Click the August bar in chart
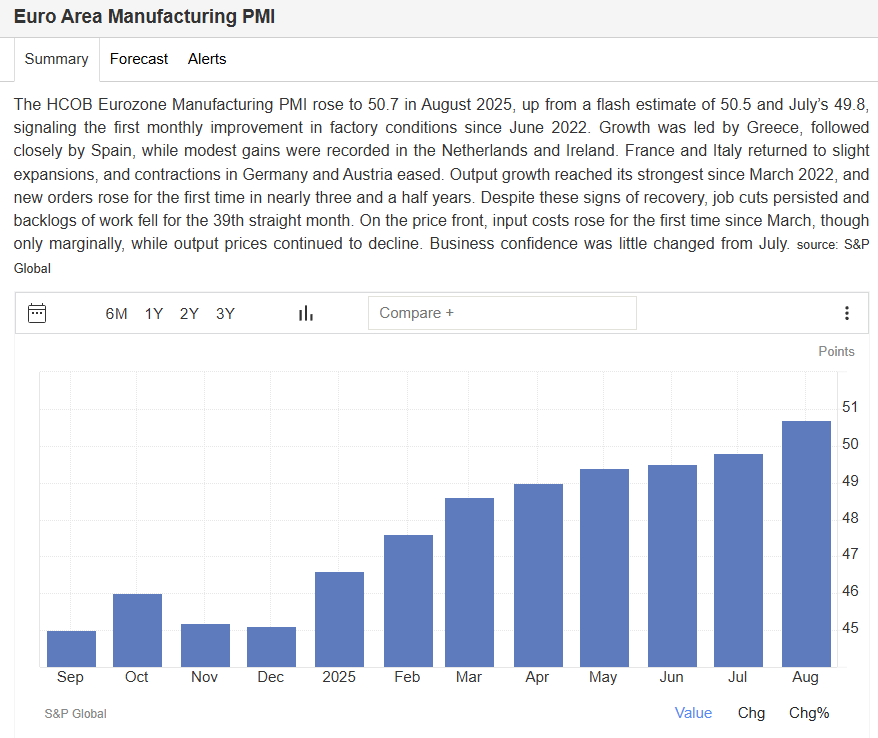This screenshot has width=878, height=738. [x=806, y=545]
